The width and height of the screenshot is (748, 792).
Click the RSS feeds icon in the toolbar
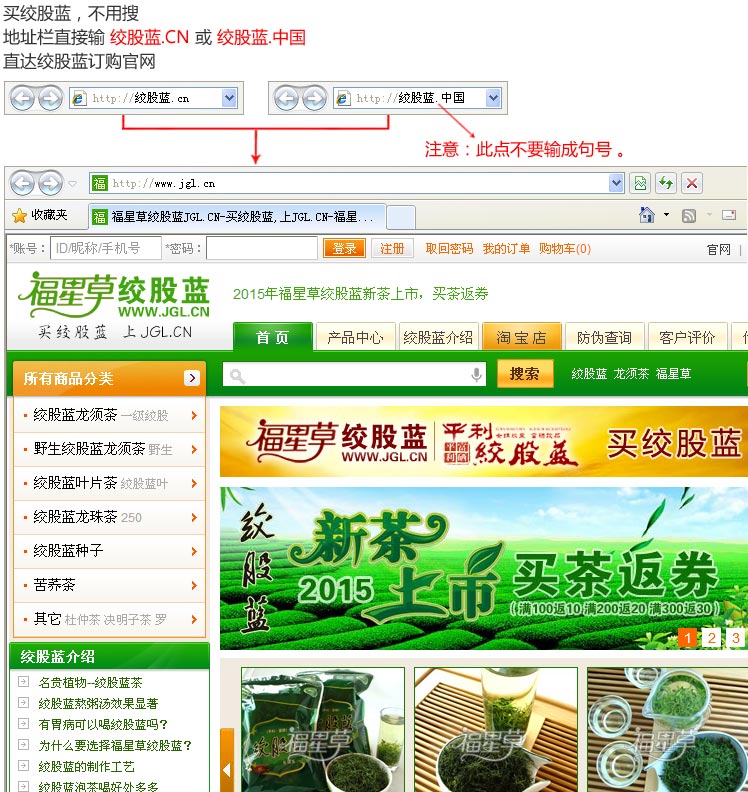[689, 216]
